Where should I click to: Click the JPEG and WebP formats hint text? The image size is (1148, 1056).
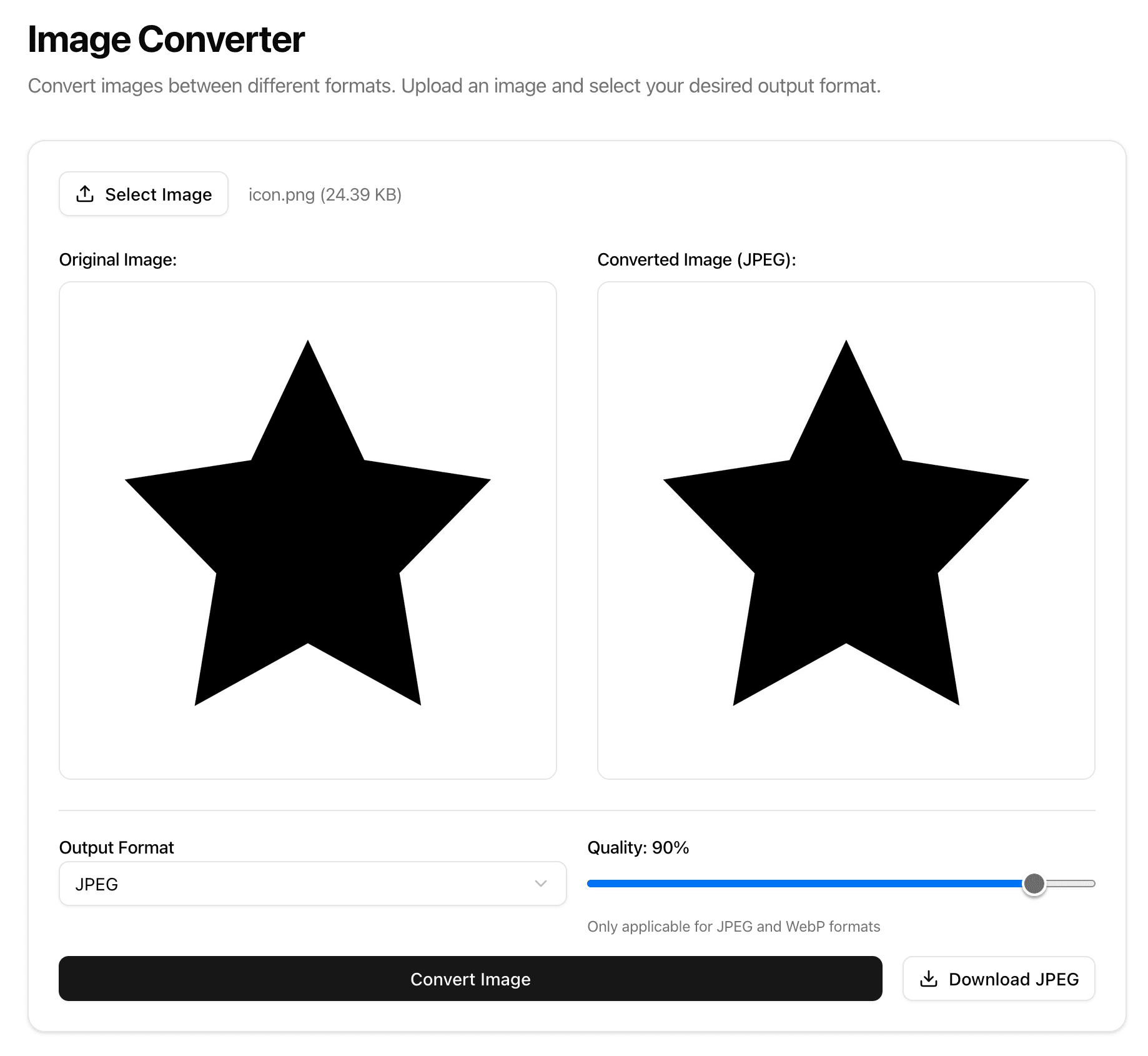tap(733, 926)
